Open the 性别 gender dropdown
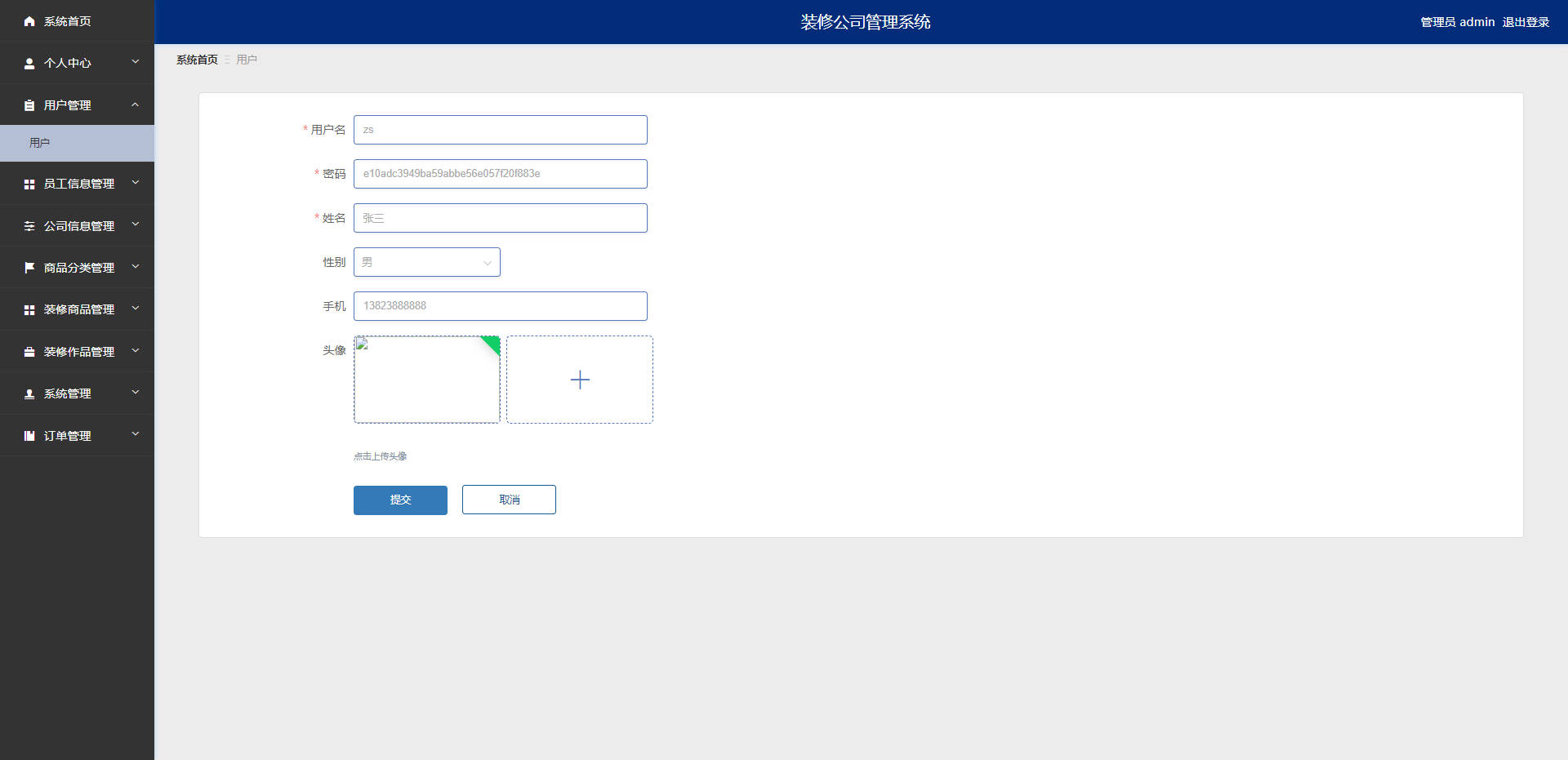The height and width of the screenshot is (760, 1568). 427,262
